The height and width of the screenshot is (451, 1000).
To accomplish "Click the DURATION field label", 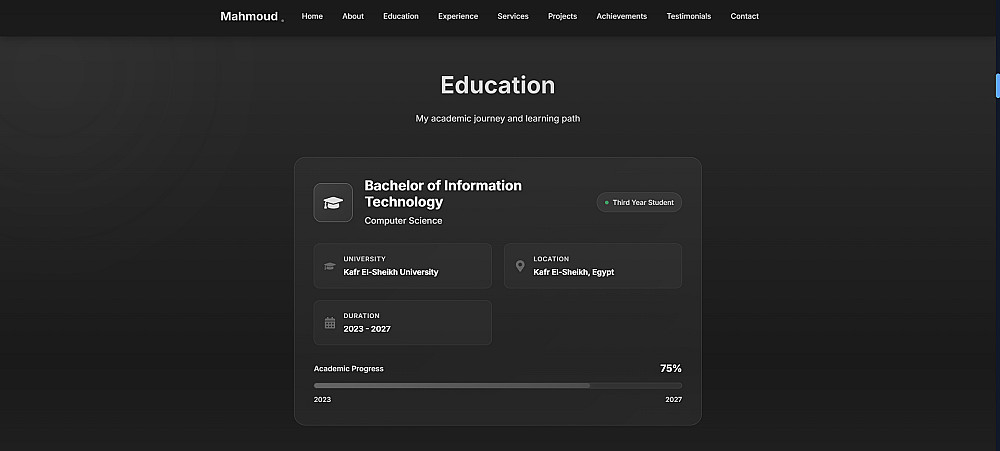I will 361,316.
